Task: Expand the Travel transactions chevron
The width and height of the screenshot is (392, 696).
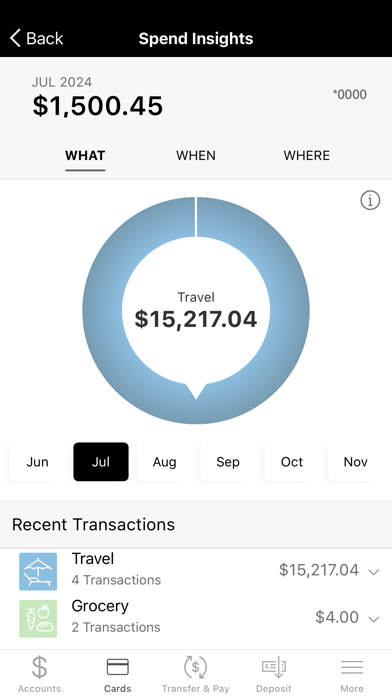Action: (x=374, y=572)
